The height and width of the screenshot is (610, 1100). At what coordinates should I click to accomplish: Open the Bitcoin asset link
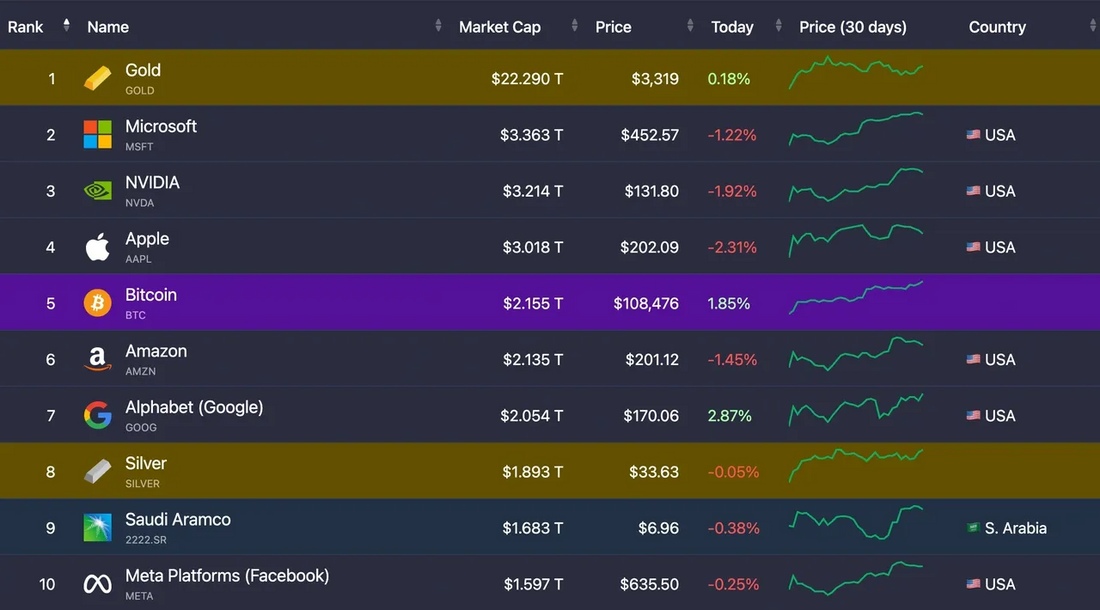tap(151, 294)
